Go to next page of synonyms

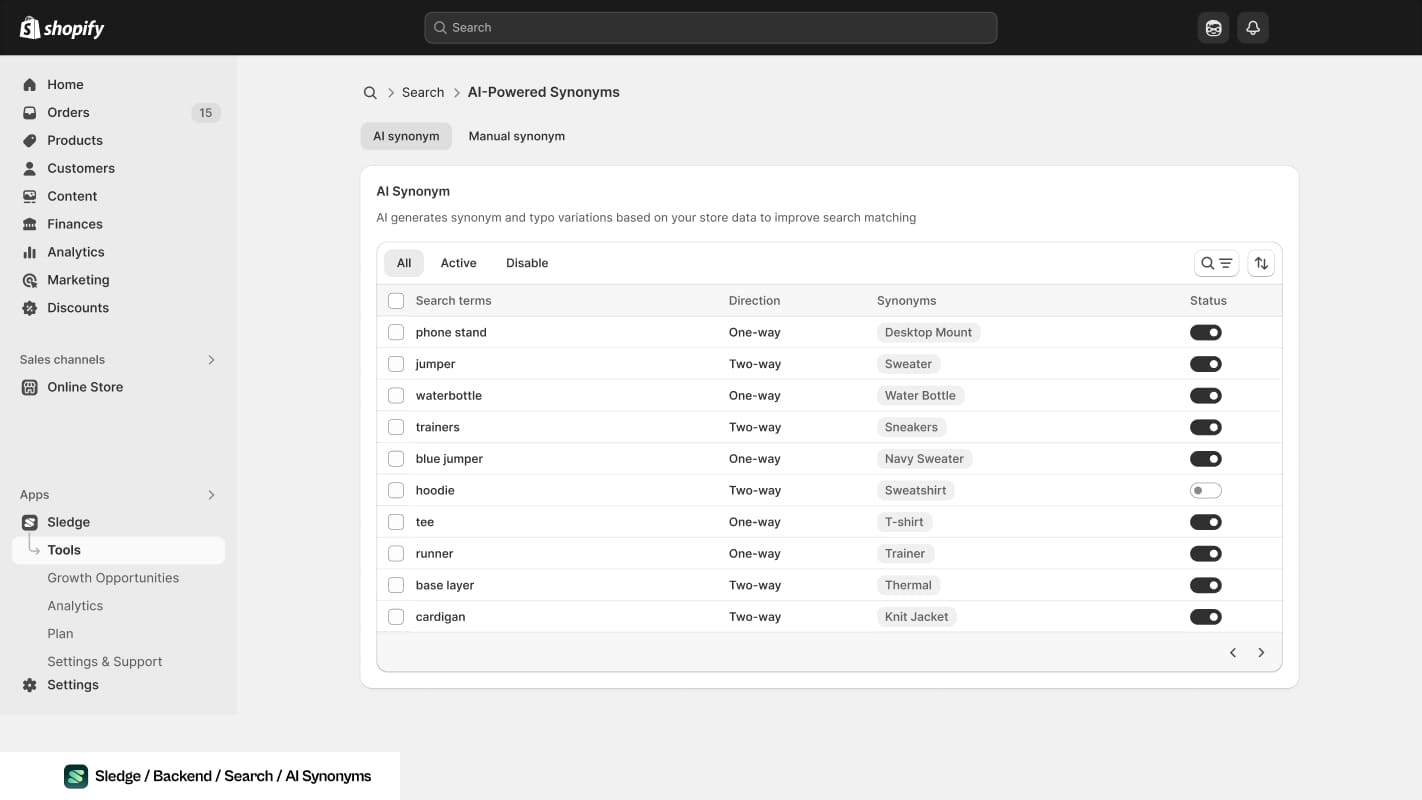click(1261, 653)
